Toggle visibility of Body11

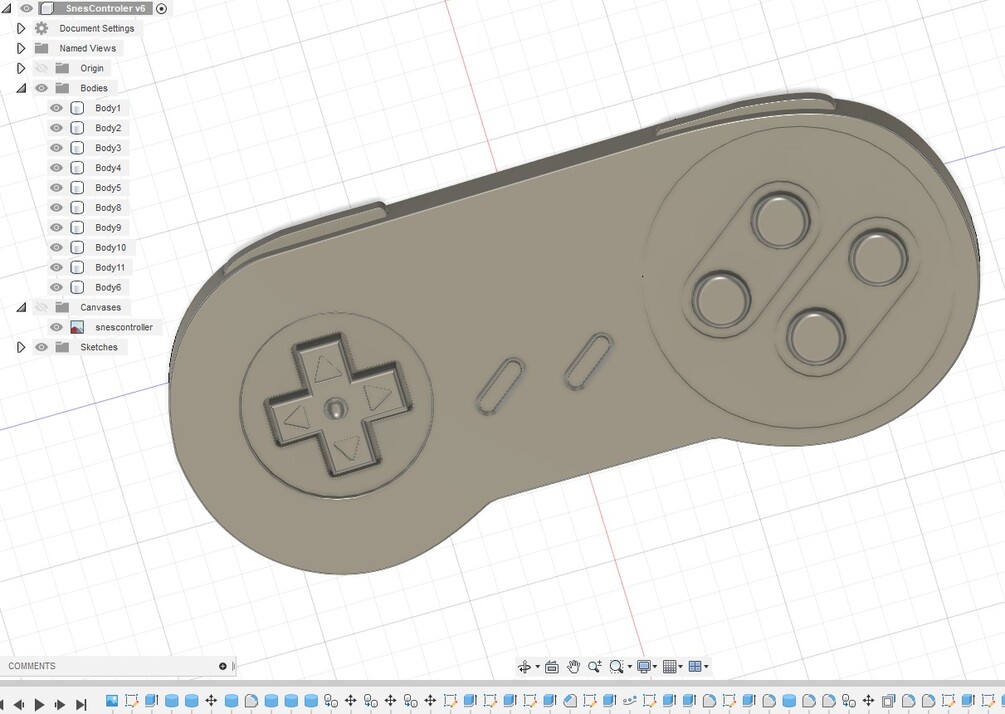click(56, 267)
